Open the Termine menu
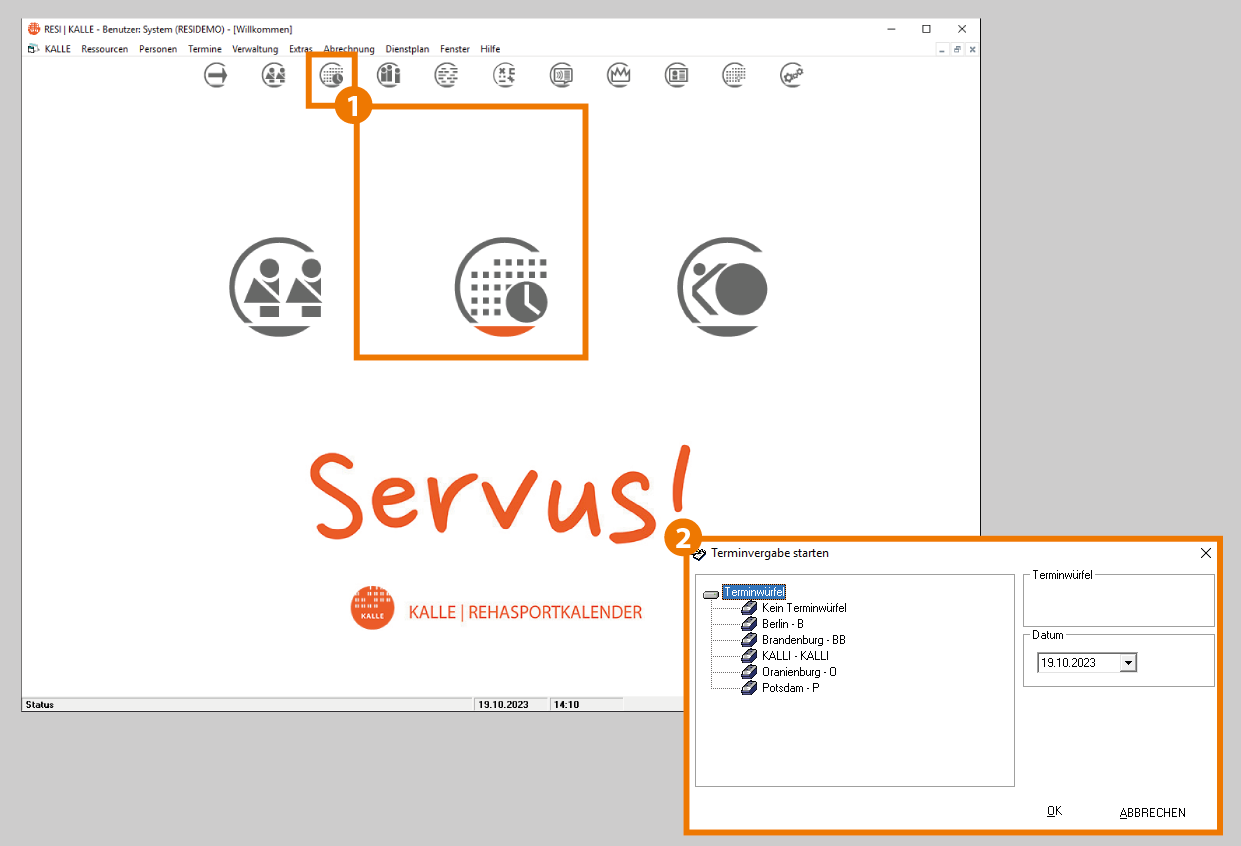 pos(204,49)
